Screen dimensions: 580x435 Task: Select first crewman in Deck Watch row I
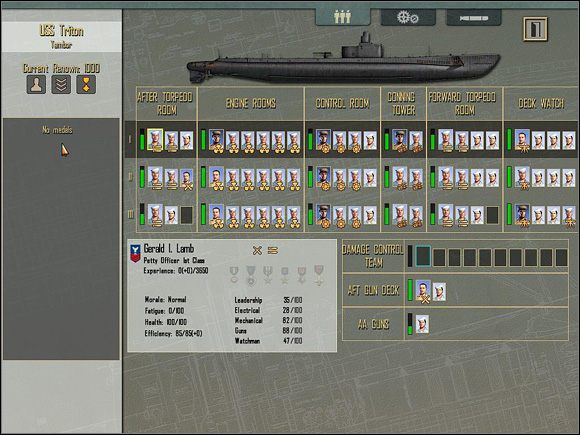tap(522, 140)
